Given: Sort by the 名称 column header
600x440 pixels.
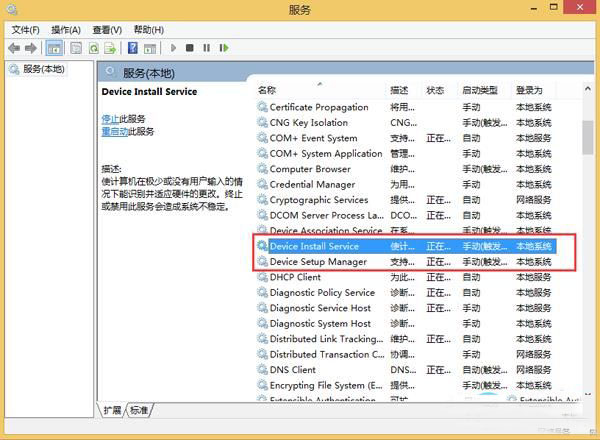Looking at the screenshot, I should [268, 90].
